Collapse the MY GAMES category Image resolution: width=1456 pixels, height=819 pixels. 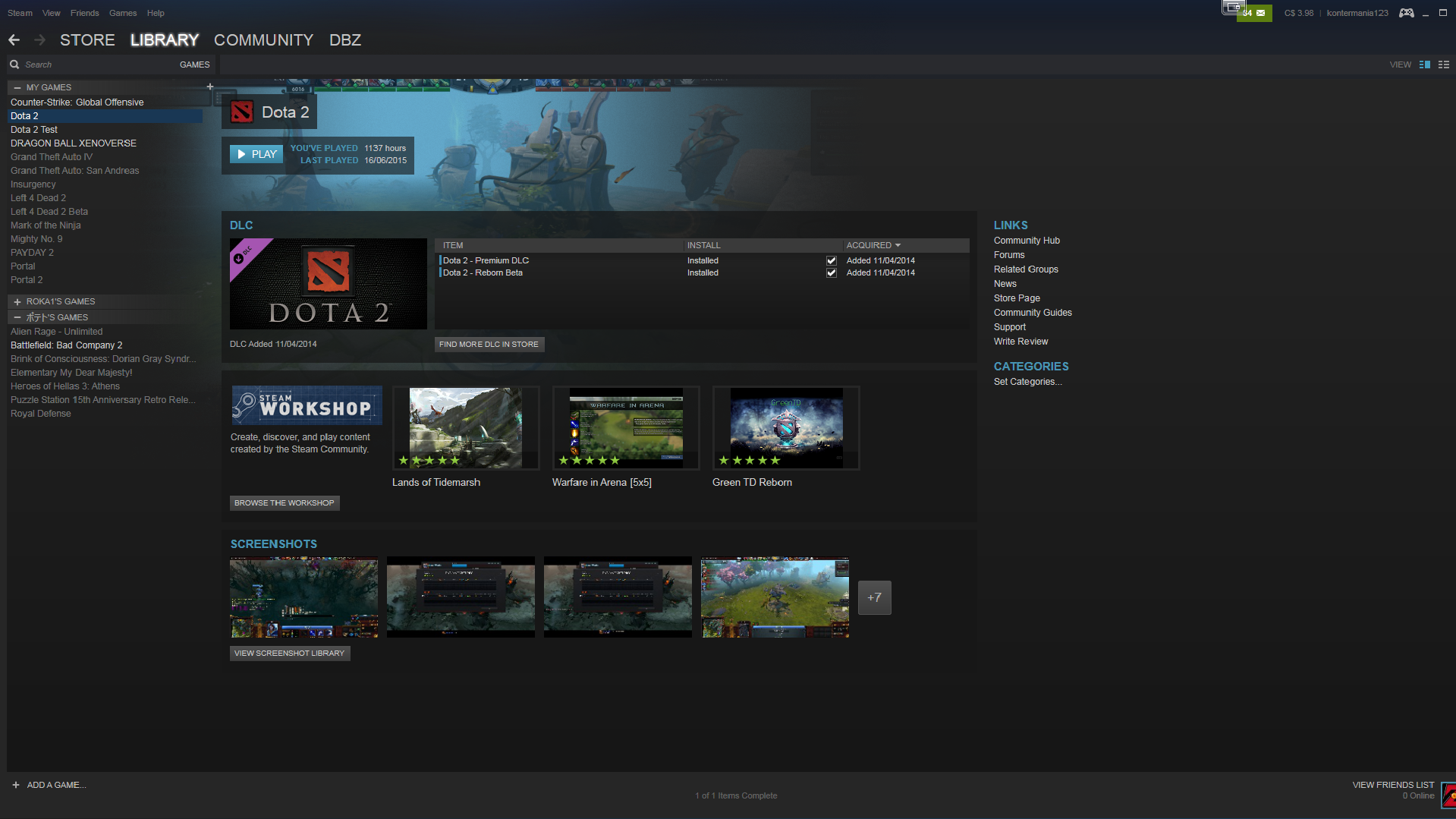pos(17,87)
